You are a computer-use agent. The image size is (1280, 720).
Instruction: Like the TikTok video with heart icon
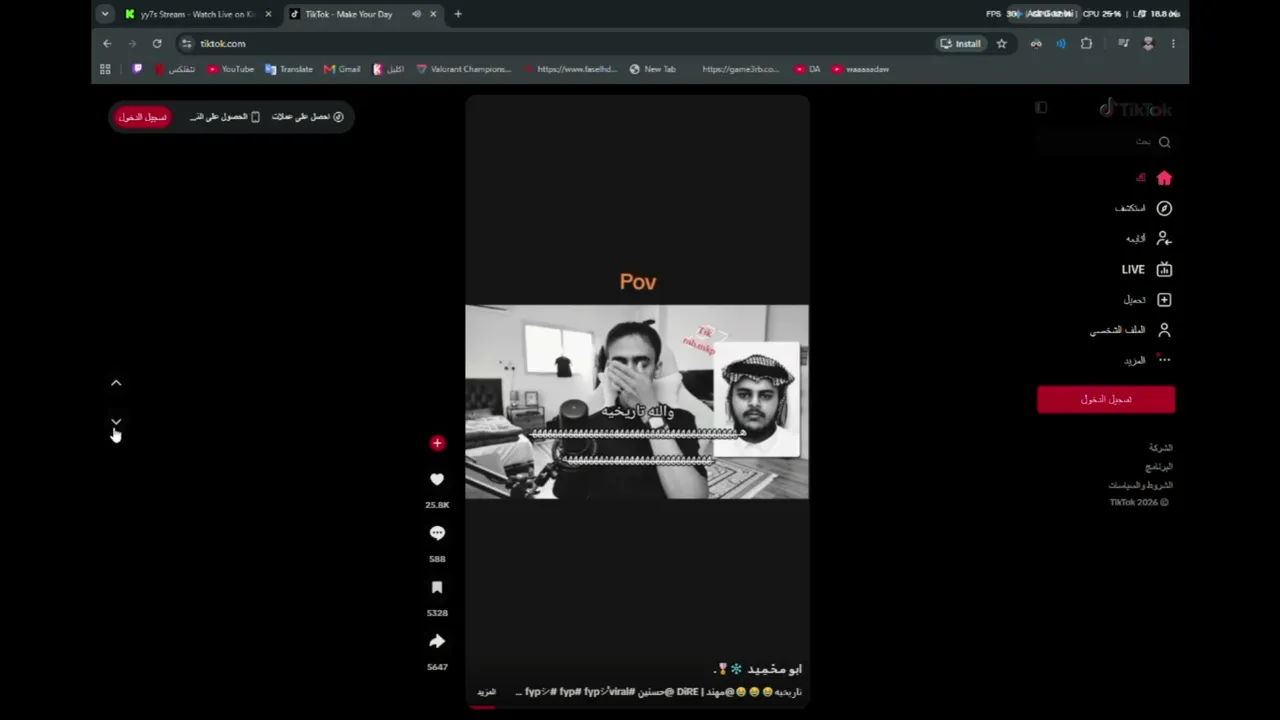(x=437, y=480)
